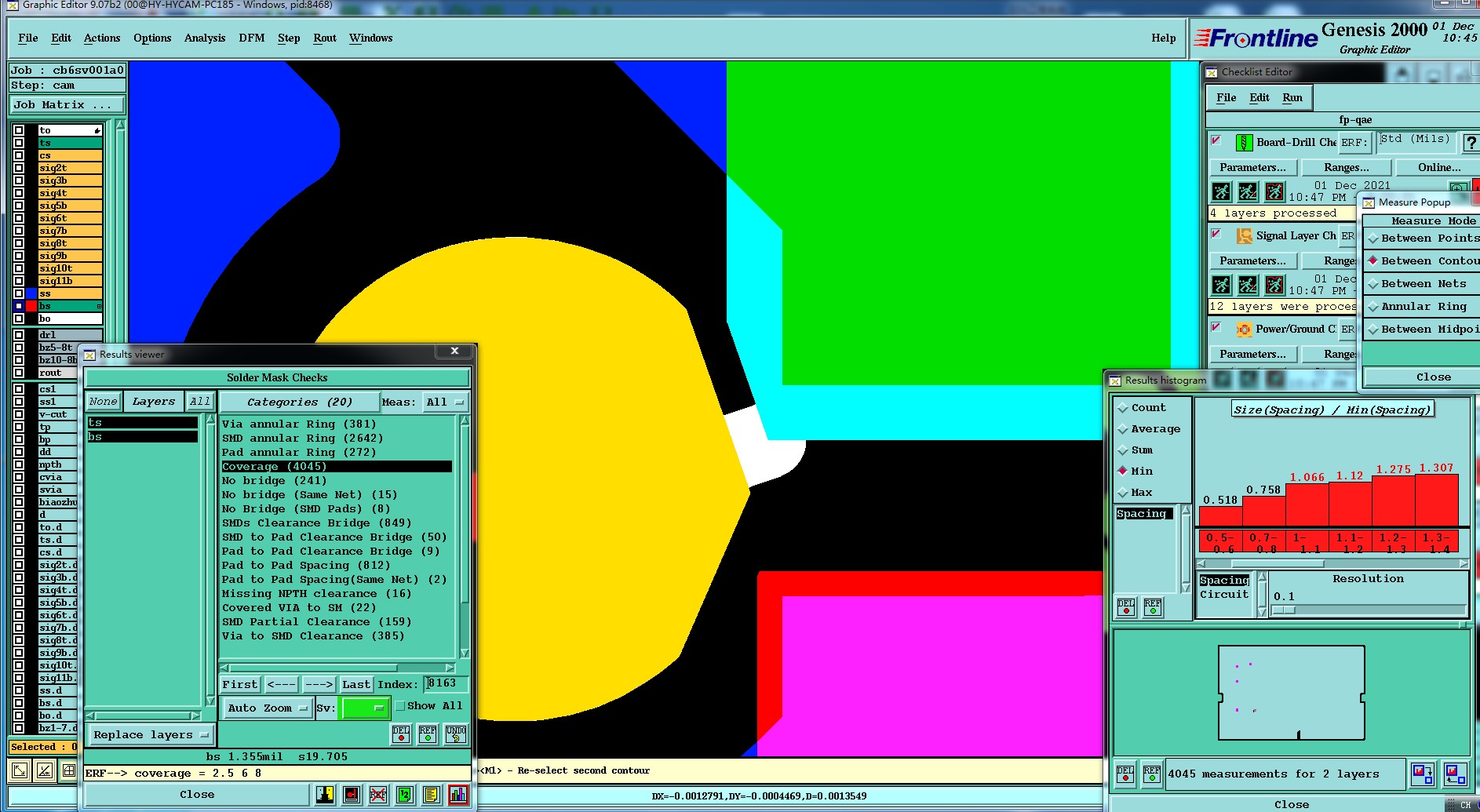The width and height of the screenshot is (1480, 812).
Task: Click histogram export-down icon at bottom right
Action: (1422, 774)
